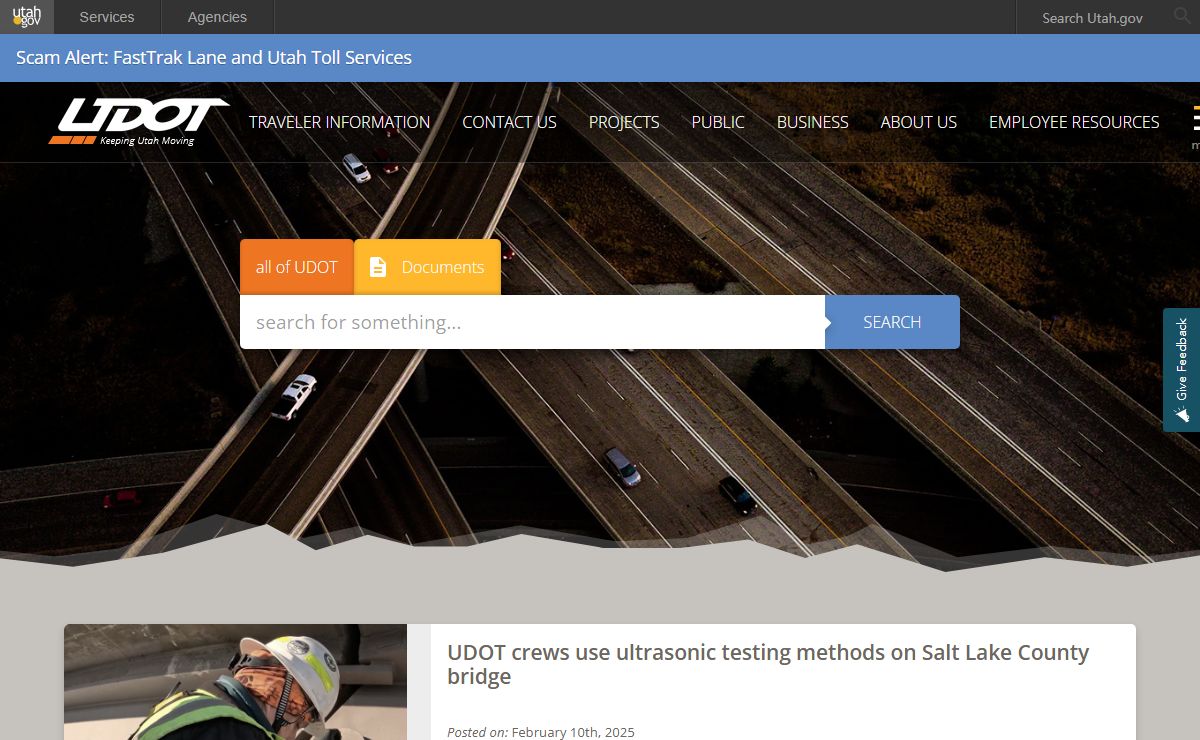
Task: Focus the 'search for something...' input field
Action: coord(532,322)
